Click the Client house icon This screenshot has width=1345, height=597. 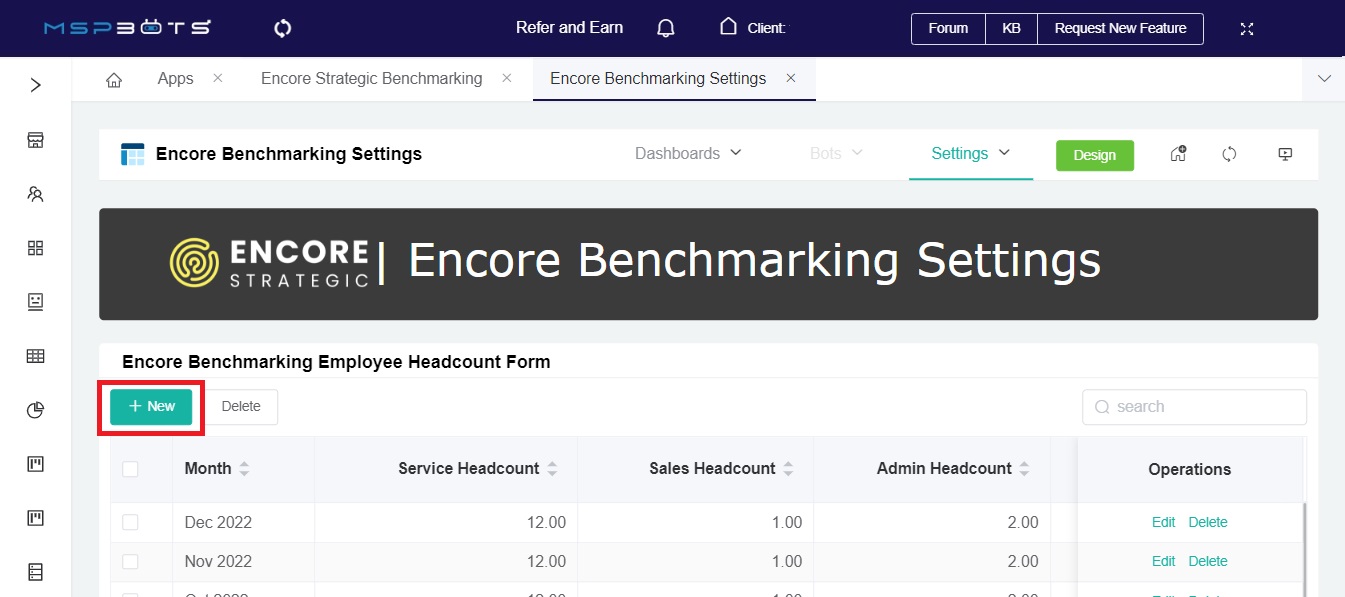point(729,27)
